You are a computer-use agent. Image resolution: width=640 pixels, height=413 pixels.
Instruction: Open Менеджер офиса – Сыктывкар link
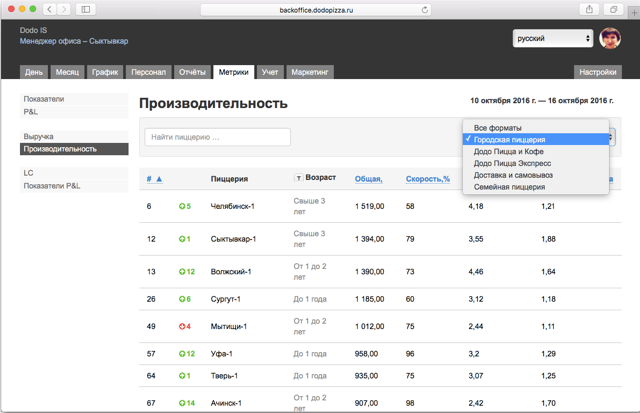click(74, 41)
